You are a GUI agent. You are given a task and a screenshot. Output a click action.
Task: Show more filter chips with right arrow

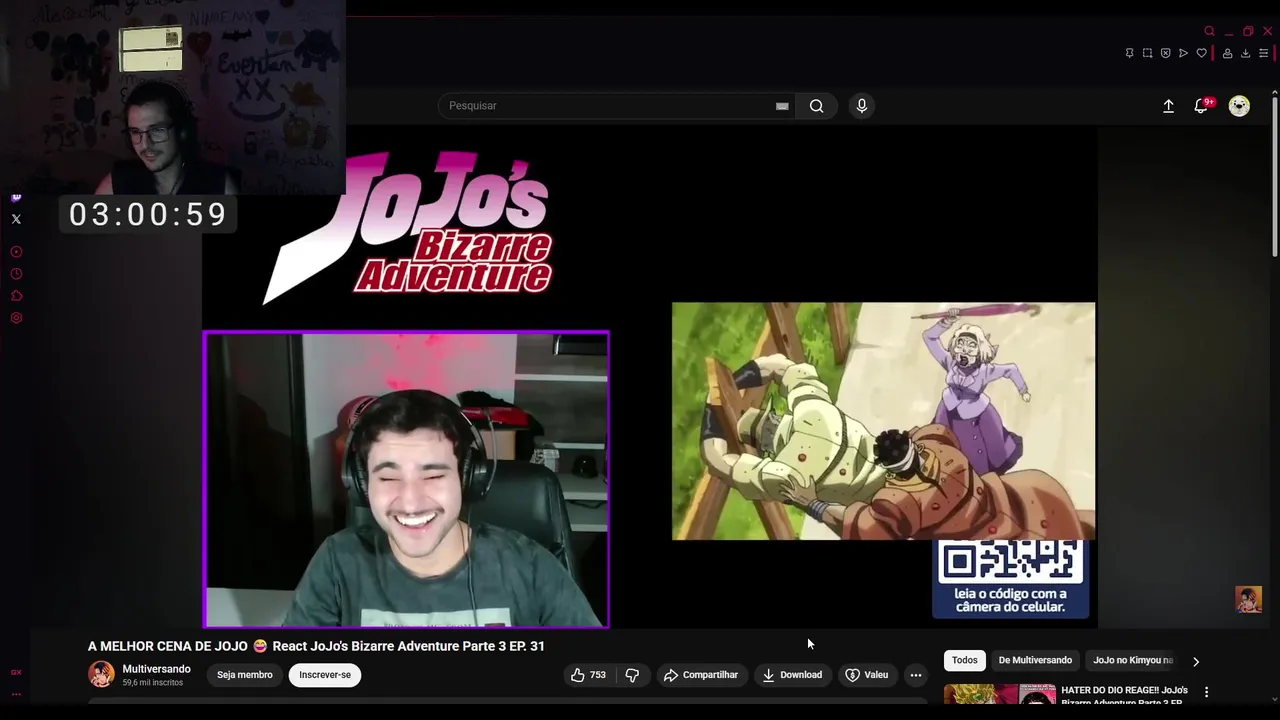[x=1195, y=661]
